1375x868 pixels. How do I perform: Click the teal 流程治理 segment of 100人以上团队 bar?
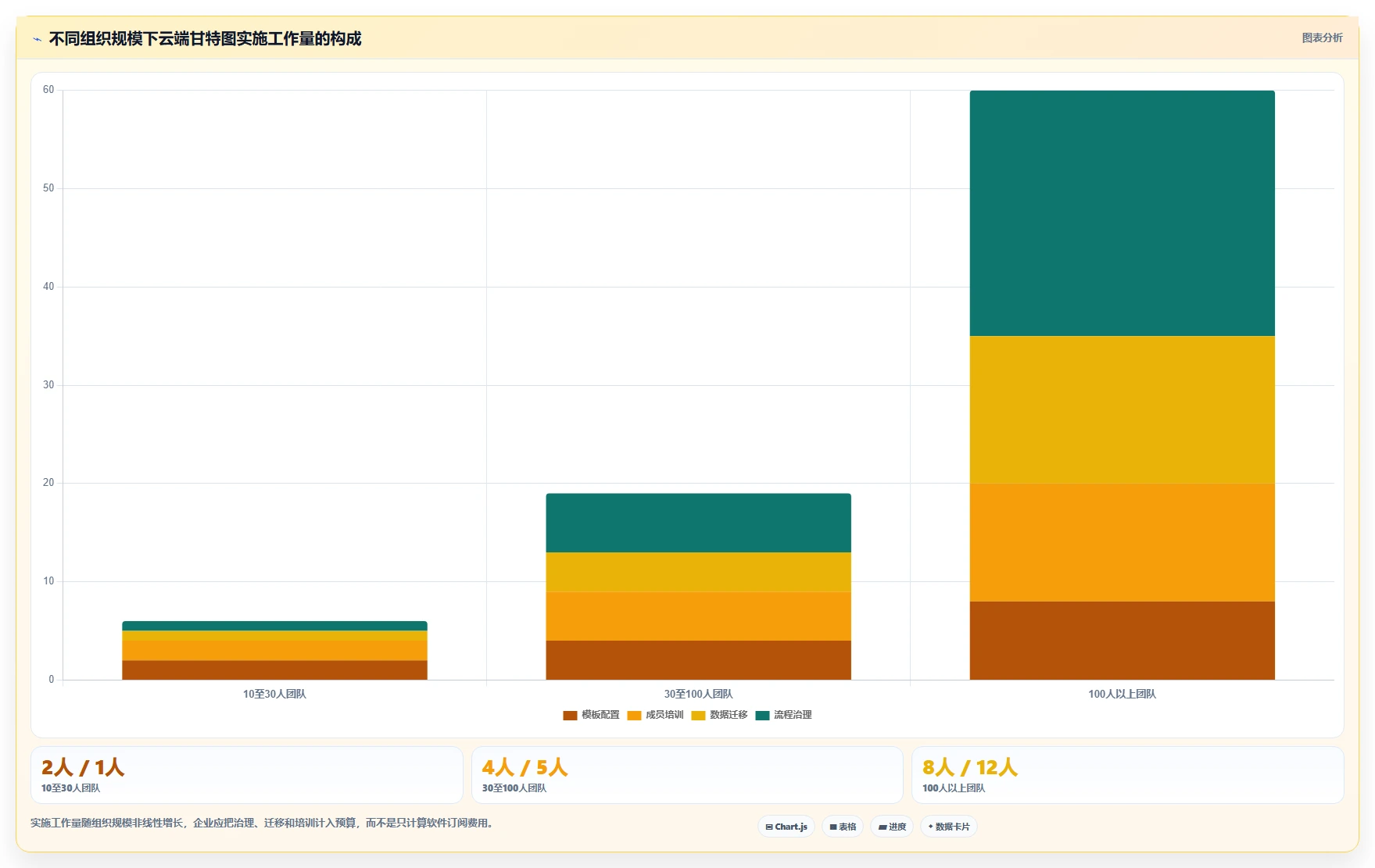coord(1122,213)
